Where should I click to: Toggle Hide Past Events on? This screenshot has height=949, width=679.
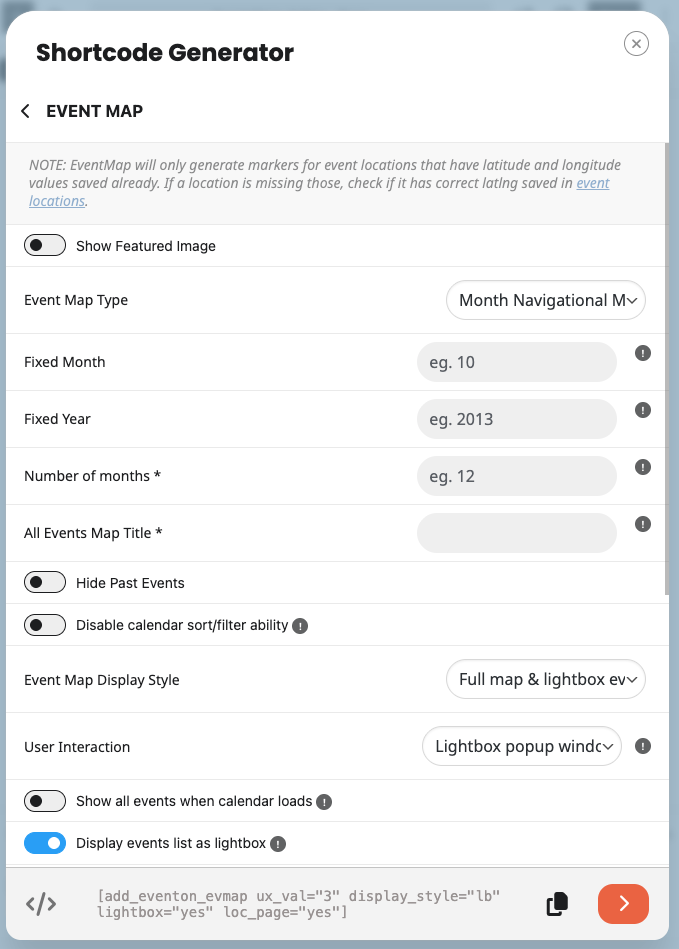coord(45,583)
